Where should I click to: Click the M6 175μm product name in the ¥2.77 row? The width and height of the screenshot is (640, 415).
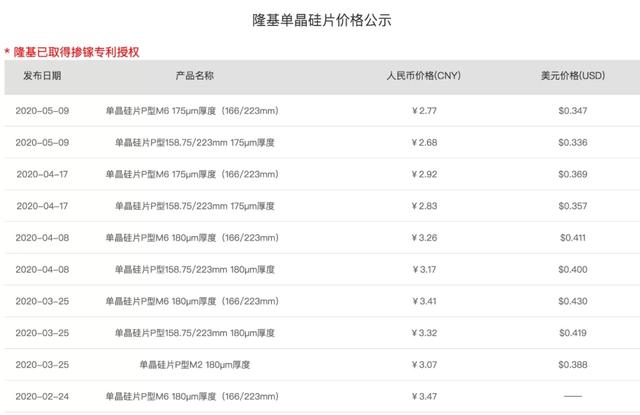(192, 111)
